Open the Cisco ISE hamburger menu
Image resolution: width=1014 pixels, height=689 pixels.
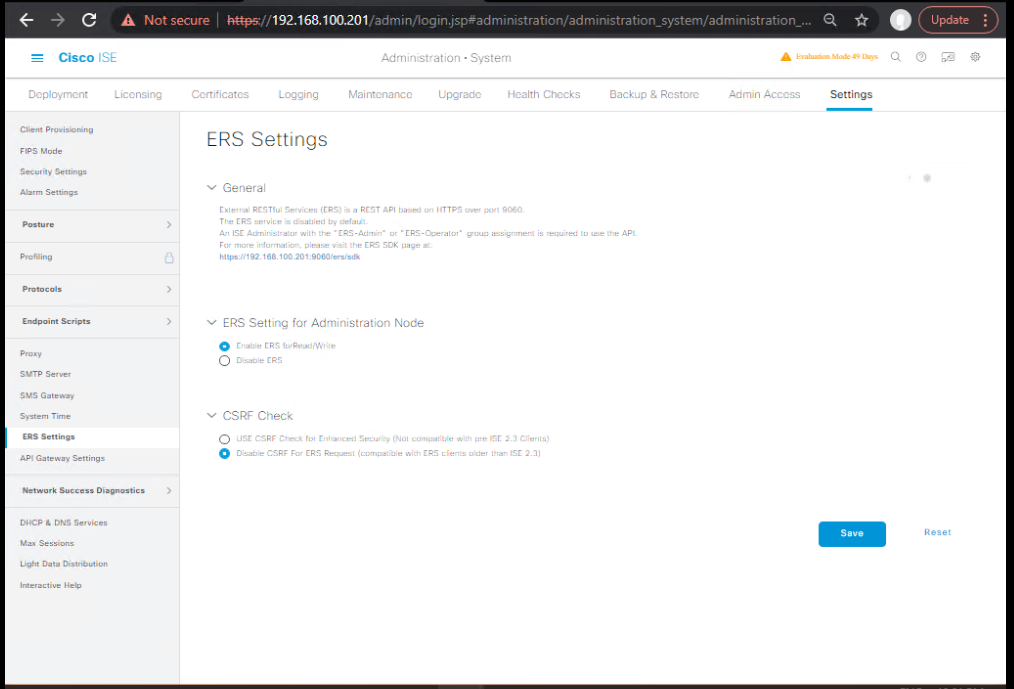(x=37, y=58)
